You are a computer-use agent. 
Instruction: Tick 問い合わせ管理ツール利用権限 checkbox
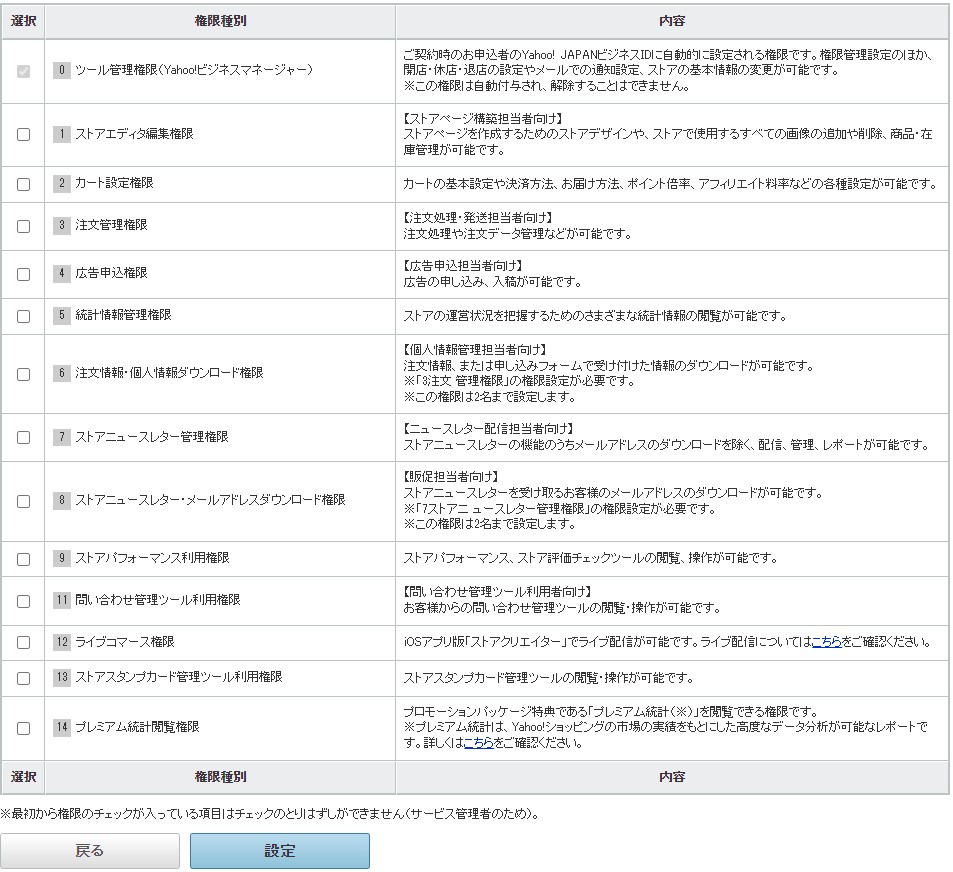tap(23, 601)
